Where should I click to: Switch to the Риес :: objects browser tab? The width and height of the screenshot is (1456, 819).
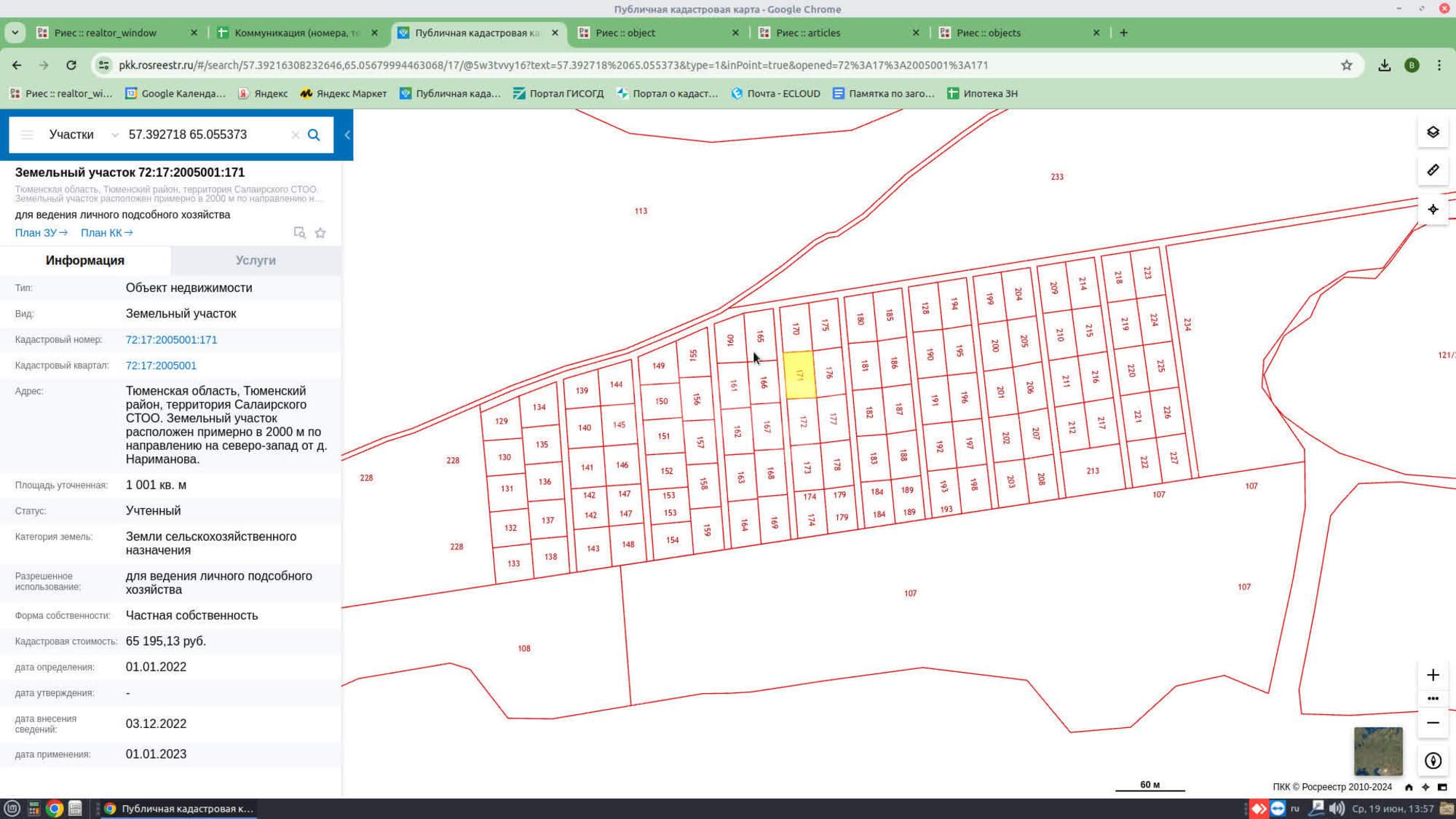click(989, 33)
